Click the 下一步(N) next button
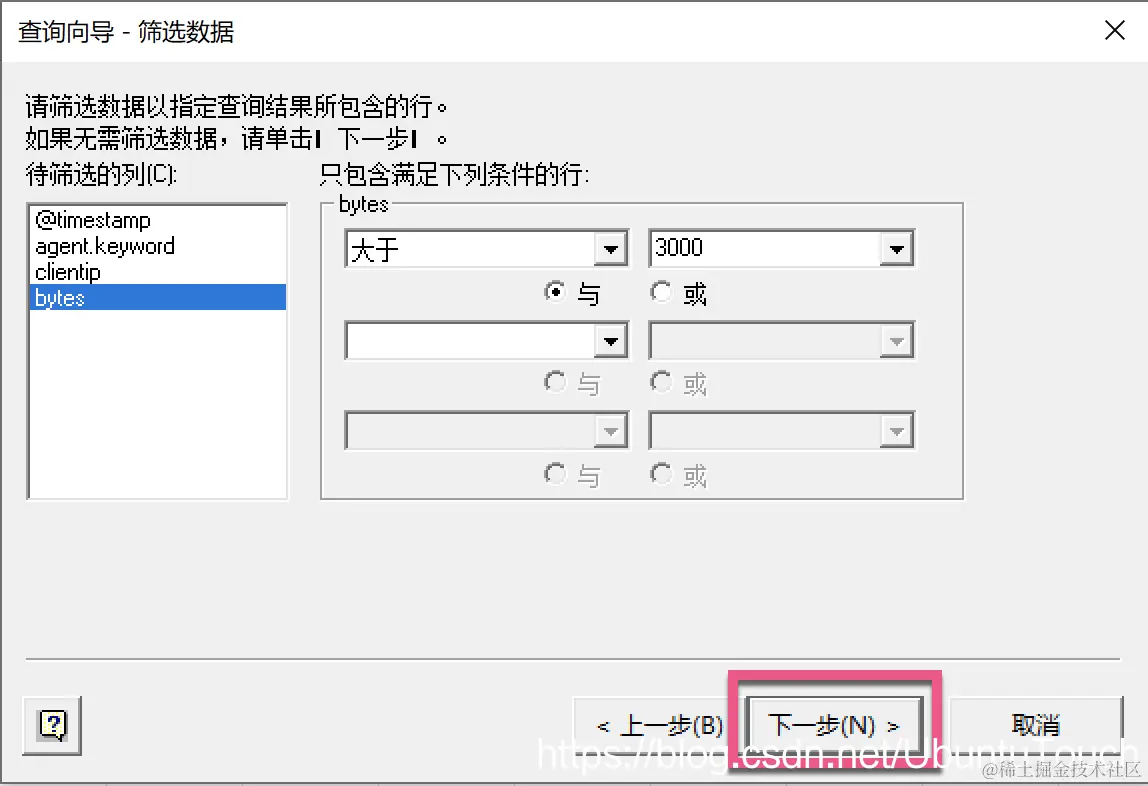The image size is (1148, 786). (x=834, y=725)
